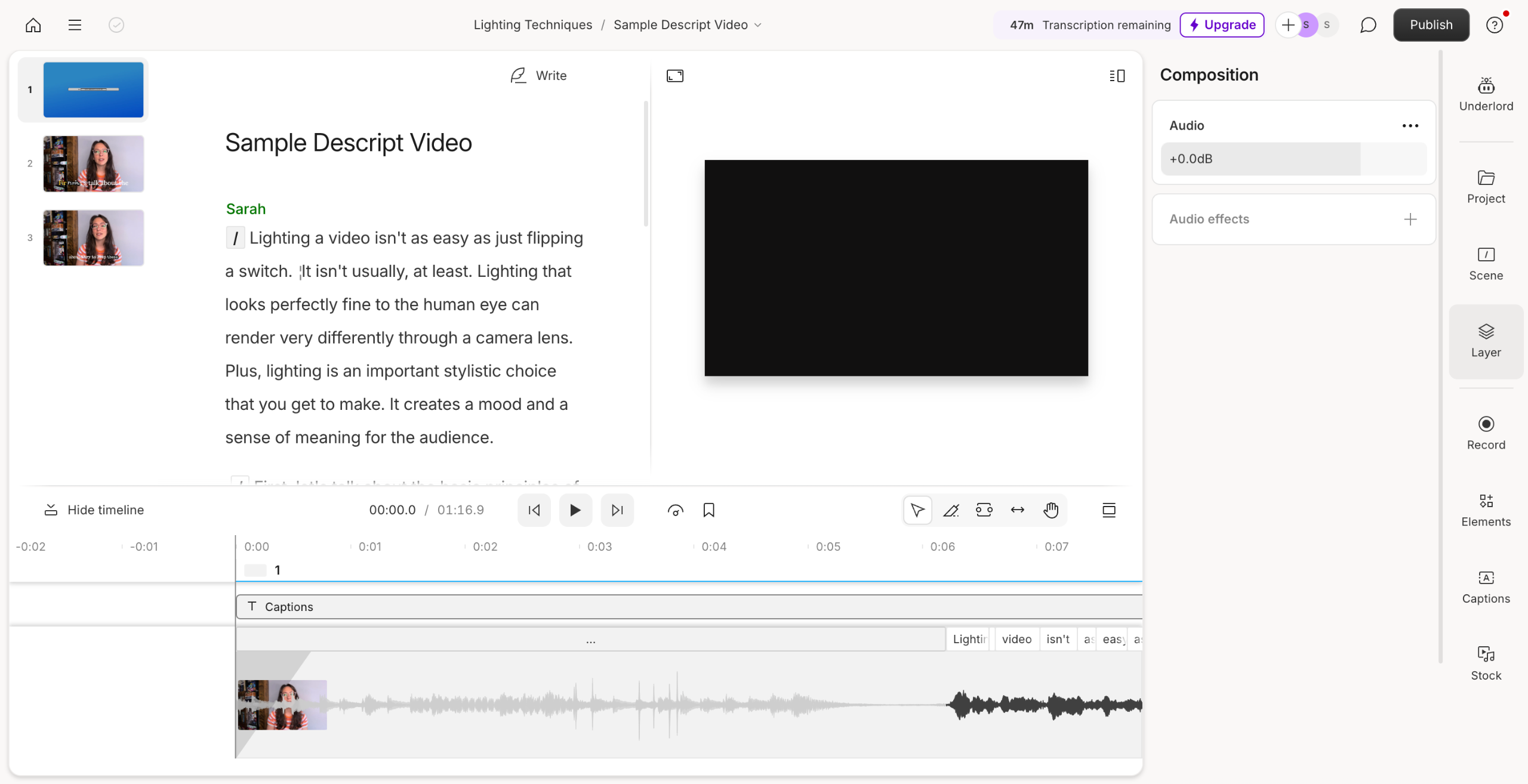Select scene 2 thumbnail in sidebar
Image resolution: width=1528 pixels, height=784 pixels.
(94, 163)
